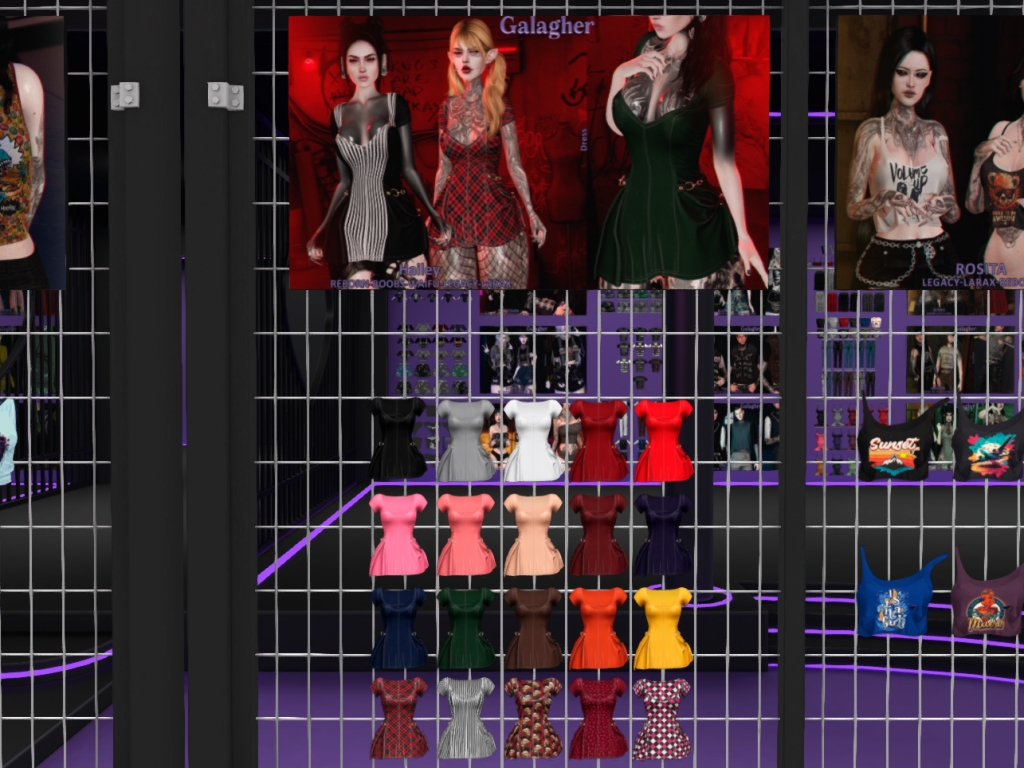Select the navy blue dress

click(x=399, y=628)
